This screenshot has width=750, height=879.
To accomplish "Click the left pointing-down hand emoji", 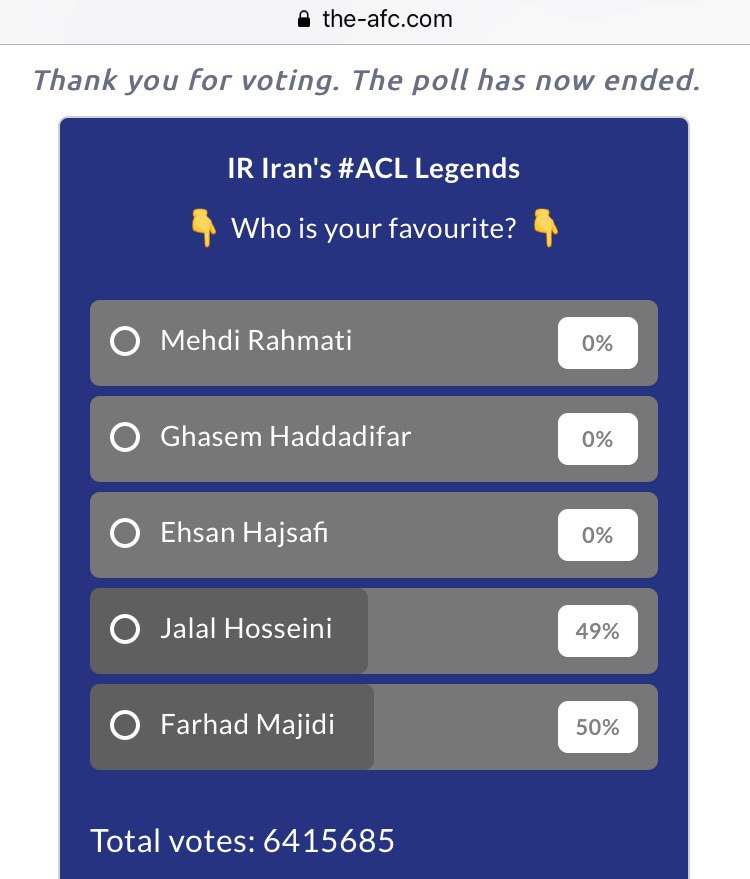I will click(204, 229).
